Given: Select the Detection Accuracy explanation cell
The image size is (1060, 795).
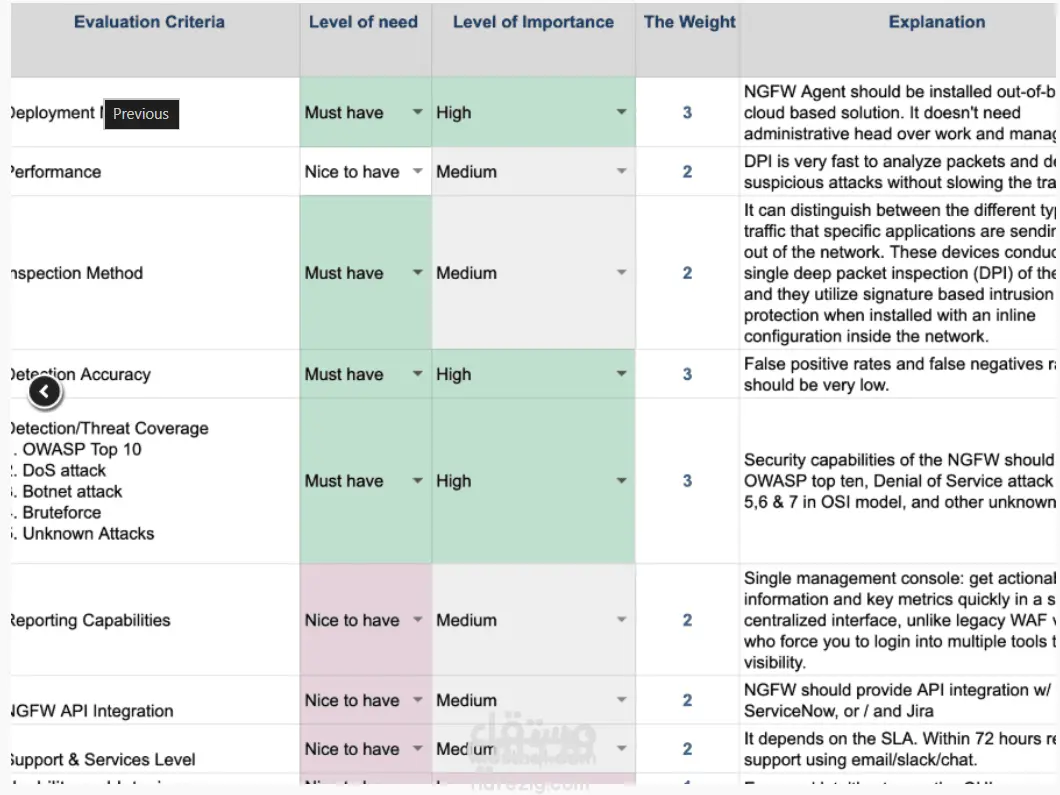Looking at the screenshot, I should tap(898, 374).
